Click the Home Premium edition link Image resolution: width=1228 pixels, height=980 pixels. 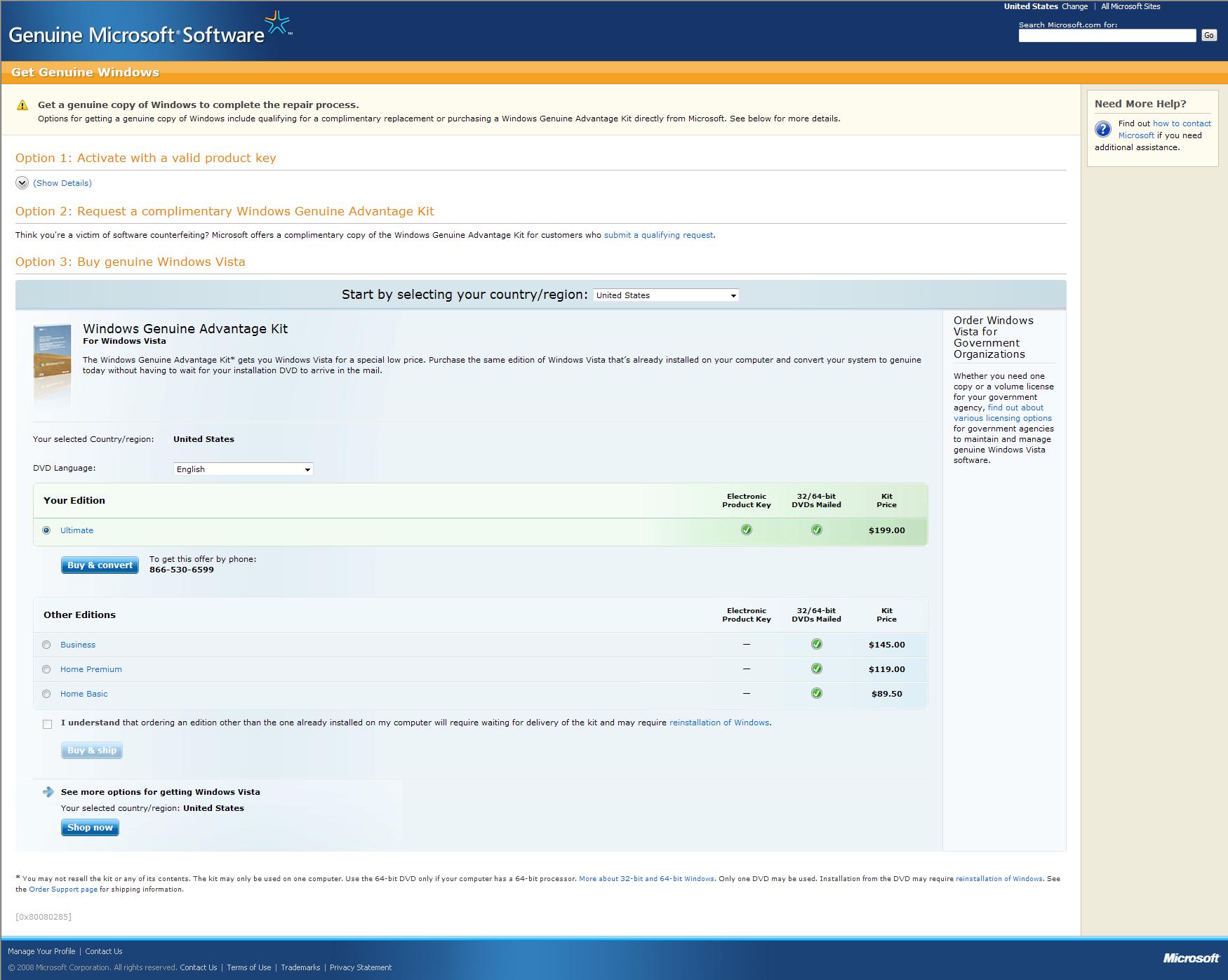coord(91,669)
